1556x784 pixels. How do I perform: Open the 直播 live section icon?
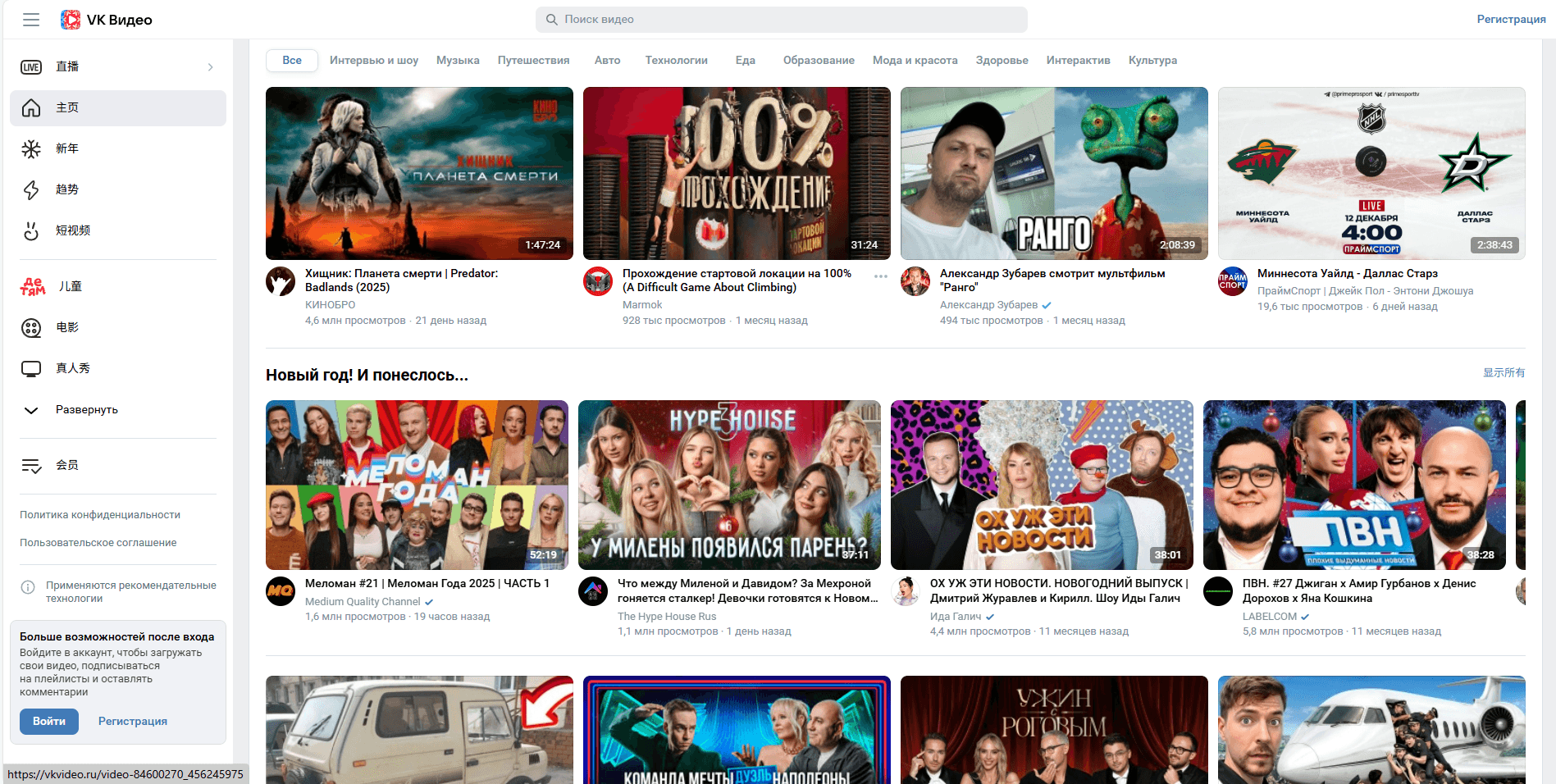tap(31, 67)
